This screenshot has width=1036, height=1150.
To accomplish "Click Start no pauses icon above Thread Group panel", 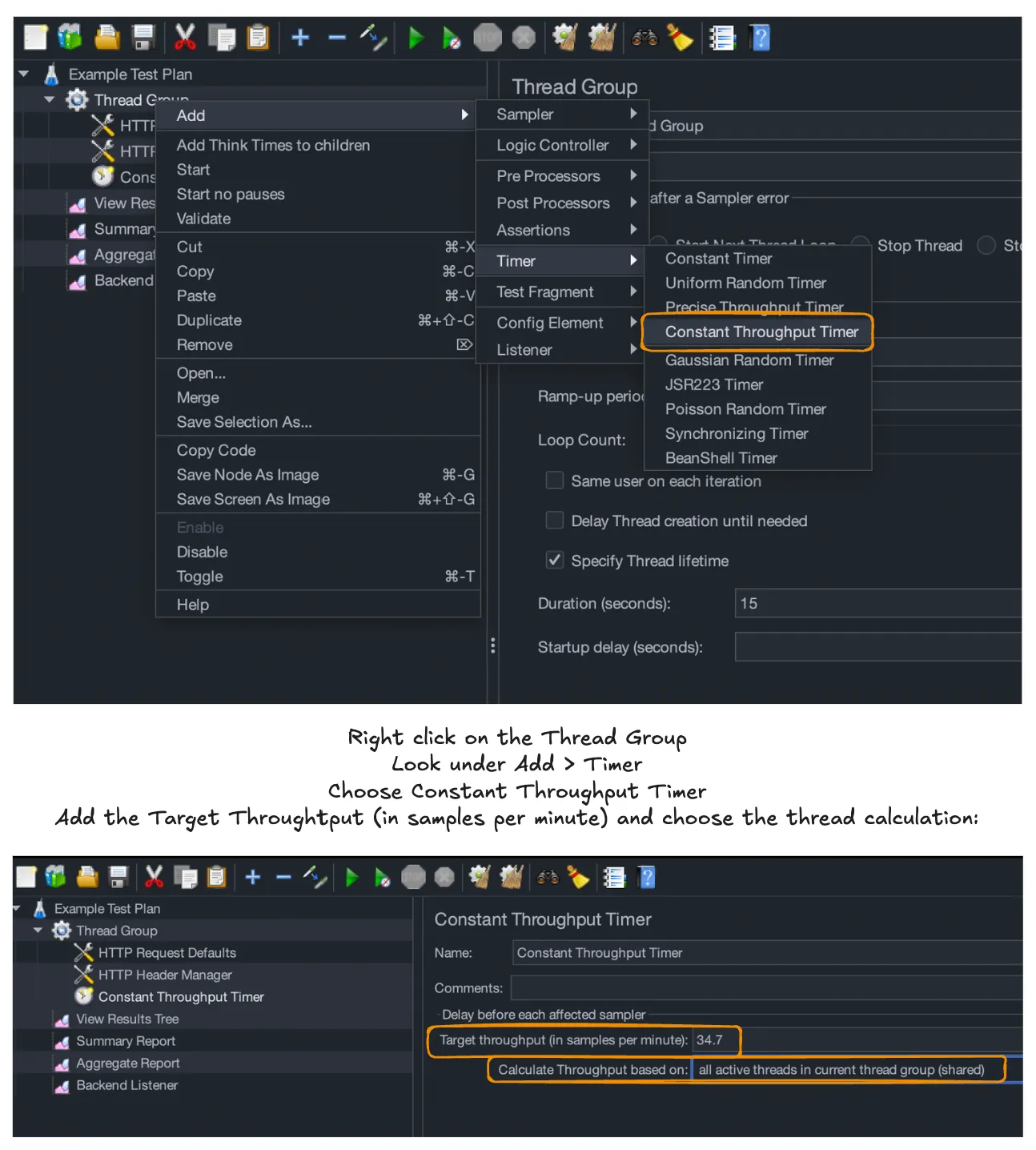I will pos(452,38).
